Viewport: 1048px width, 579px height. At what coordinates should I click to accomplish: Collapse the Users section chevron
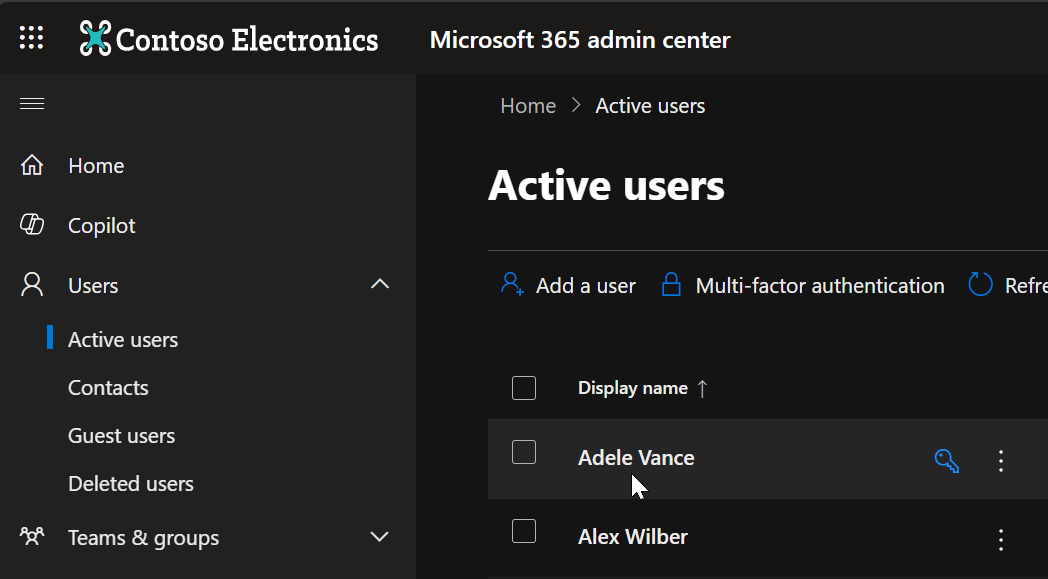coord(380,284)
